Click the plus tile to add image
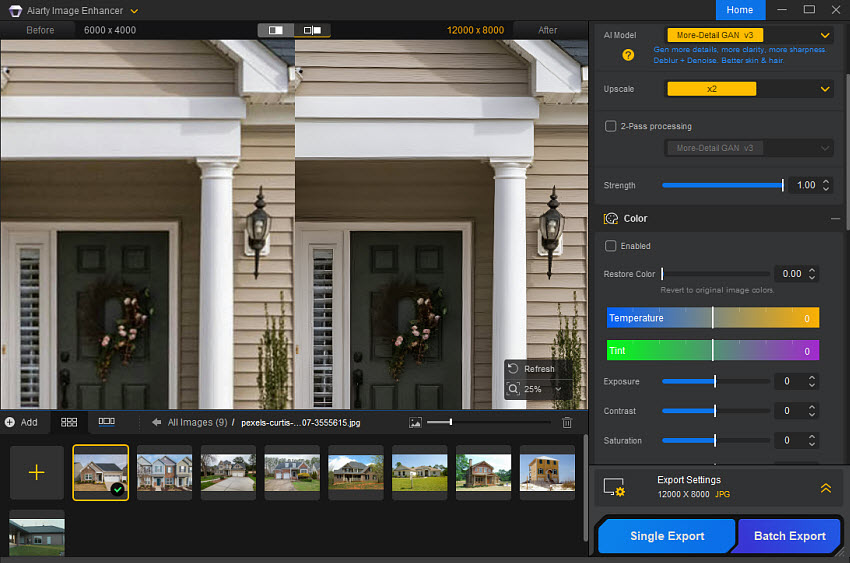The width and height of the screenshot is (850, 563). [x=36, y=473]
